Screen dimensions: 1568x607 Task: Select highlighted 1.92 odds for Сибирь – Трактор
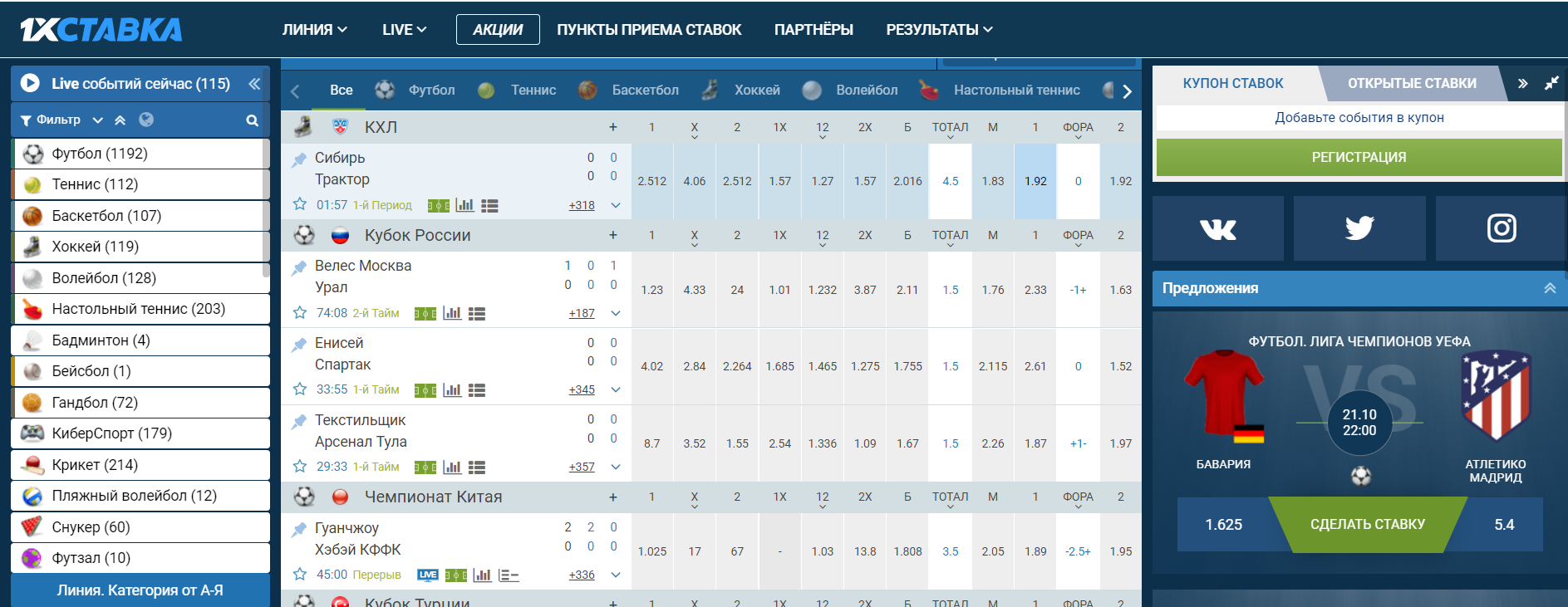point(1035,181)
